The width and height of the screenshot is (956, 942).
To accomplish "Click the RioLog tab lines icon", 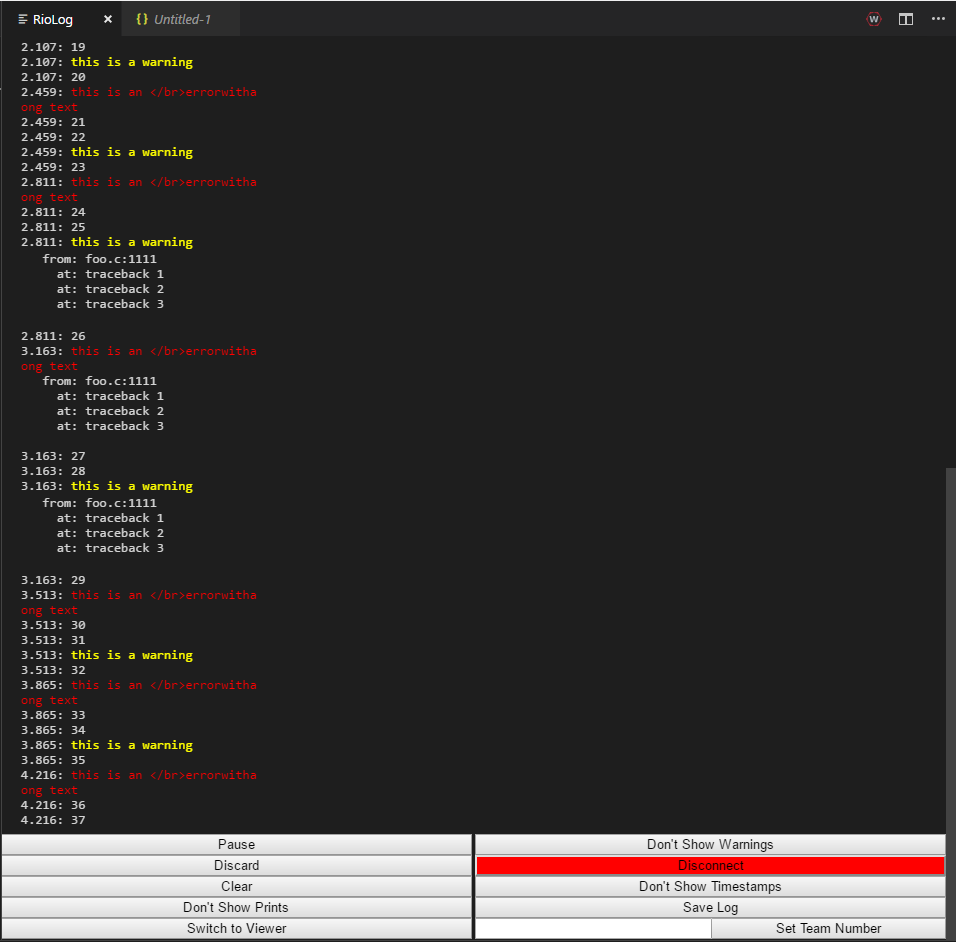I will coord(23,20).
